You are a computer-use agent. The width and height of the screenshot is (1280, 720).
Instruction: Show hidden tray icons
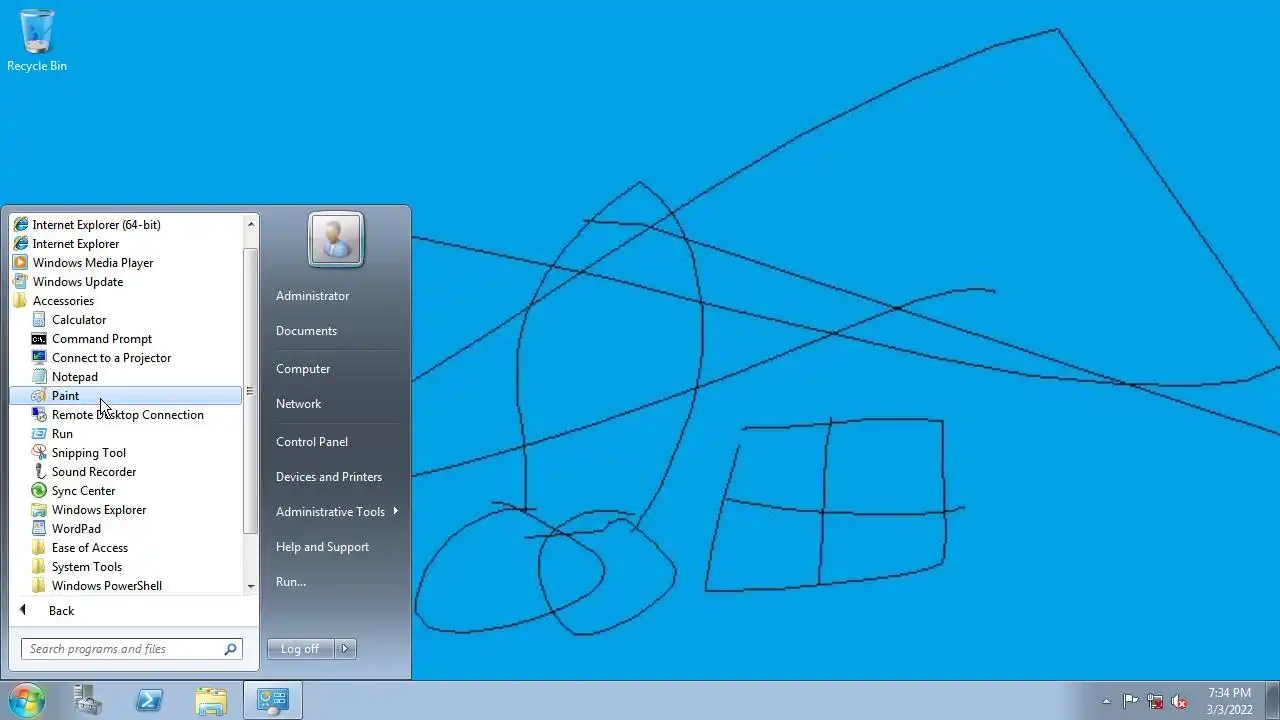pos(1106,701)
